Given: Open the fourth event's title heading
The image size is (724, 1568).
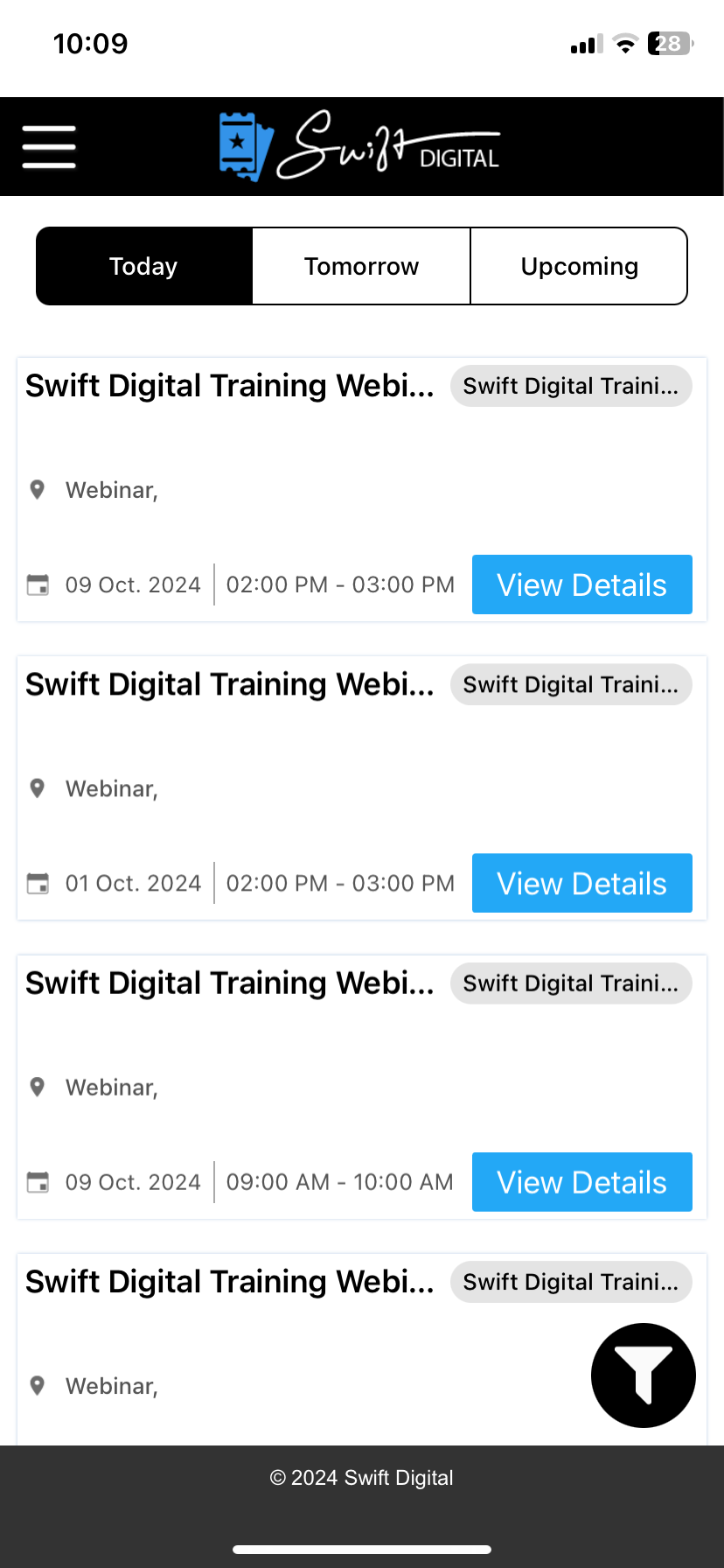Looking at the screenshot, I should (x=230, y=1282).
